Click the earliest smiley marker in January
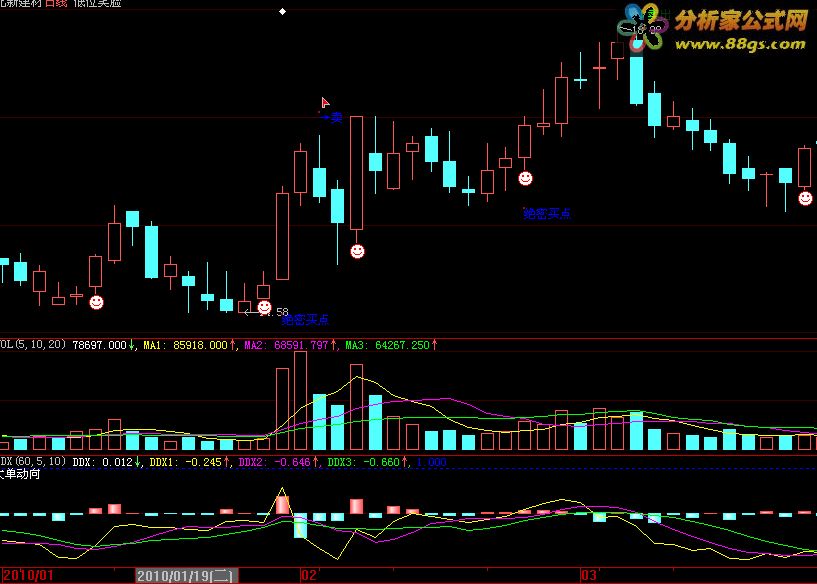 pyautogui.click(x=96, y=302)
